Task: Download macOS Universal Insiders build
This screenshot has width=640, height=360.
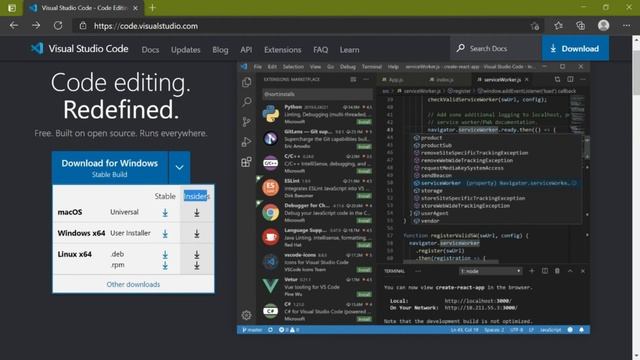Action: [196, 213]
